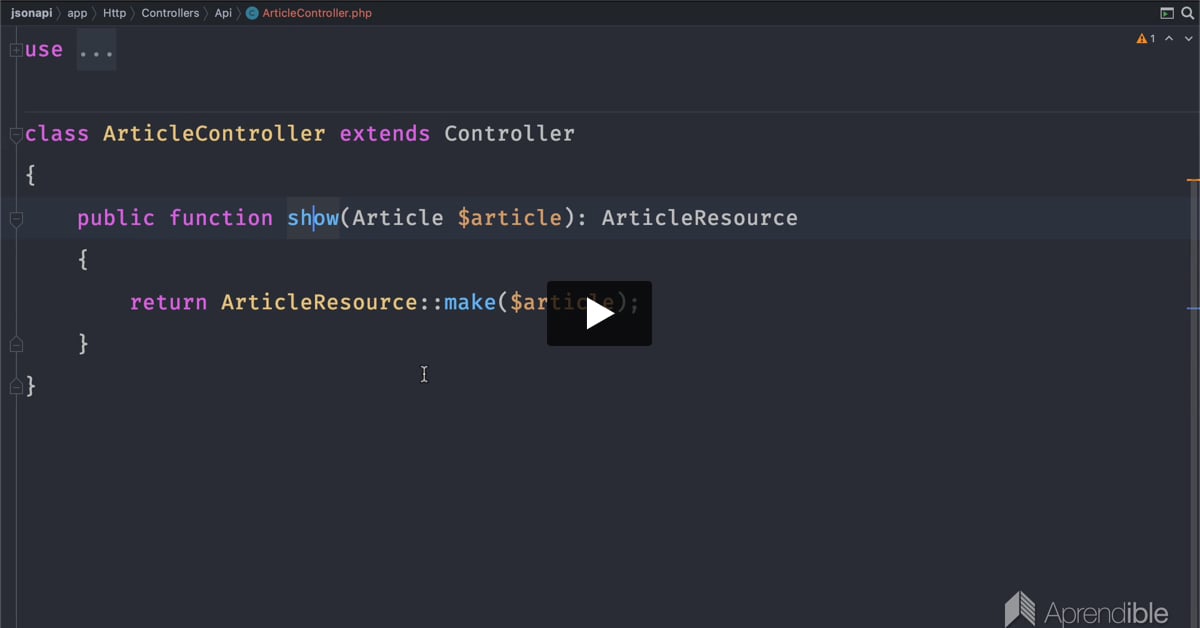Select Api in the breadcrumb path
This screenshot has height=628, width=1200.
pos(223,13)
